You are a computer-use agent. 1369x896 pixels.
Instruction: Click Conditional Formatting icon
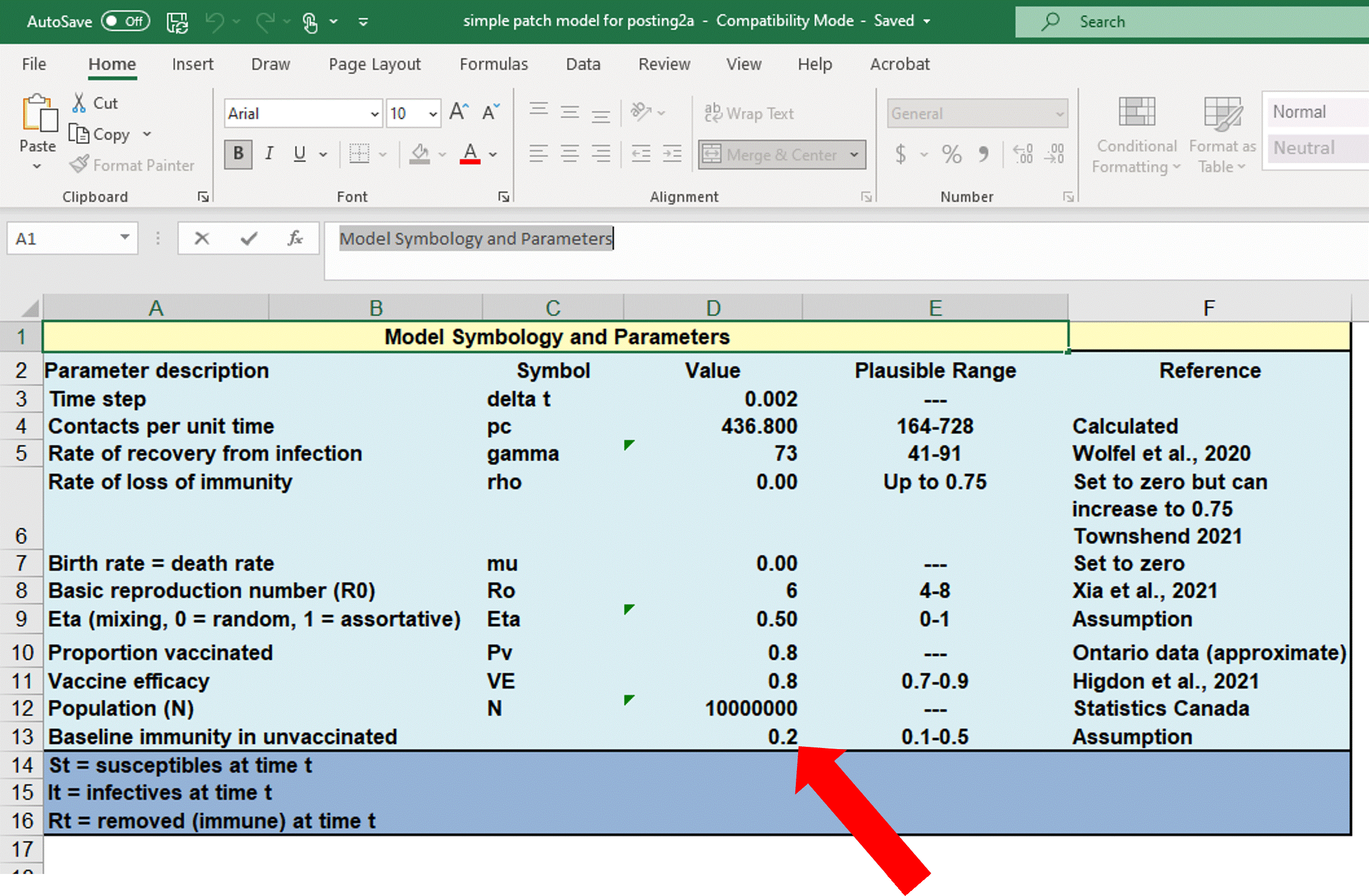(x=1136, y=111)
